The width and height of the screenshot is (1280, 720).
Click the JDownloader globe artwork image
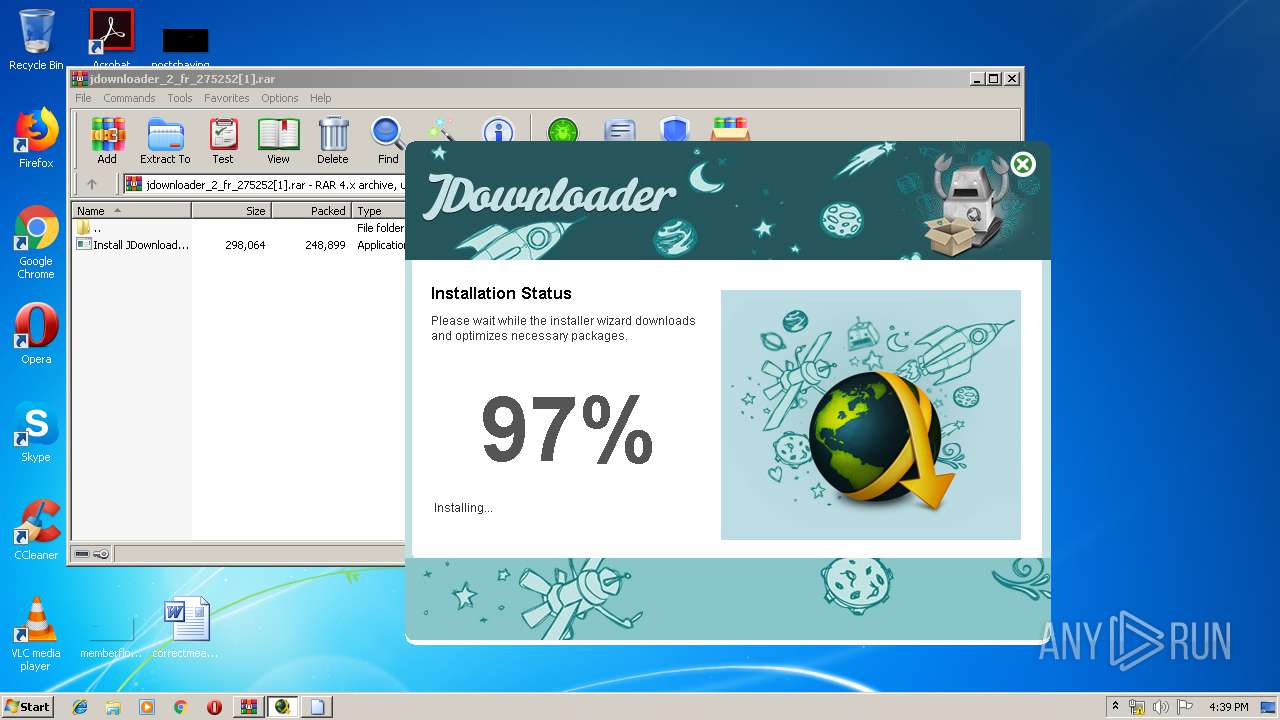tap(870, 415)
